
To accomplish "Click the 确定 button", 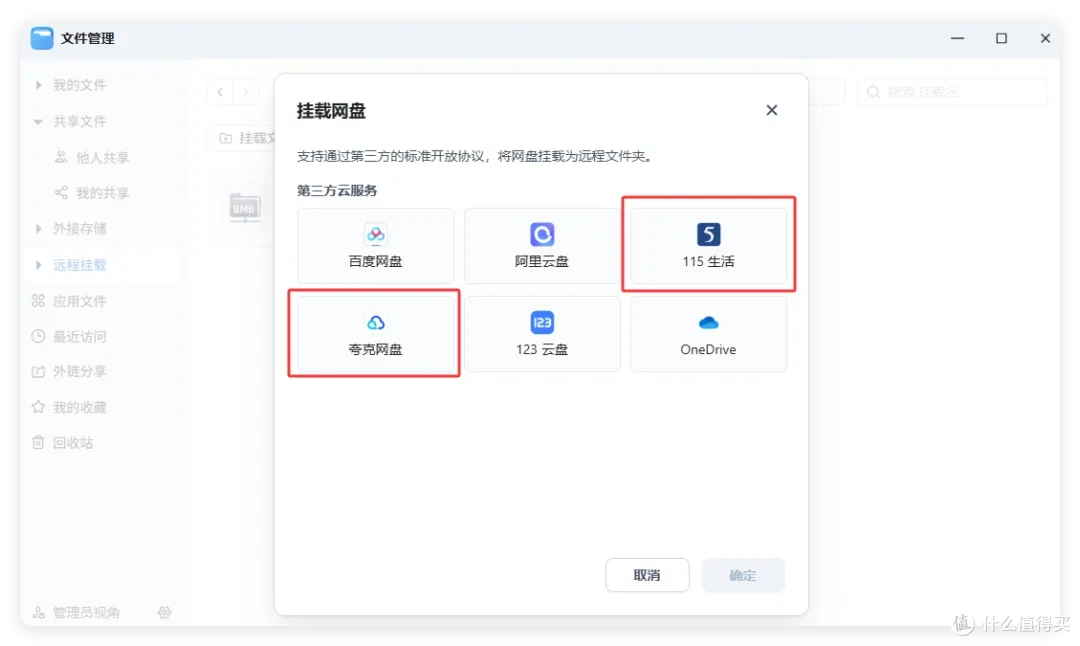I will 742,575.
